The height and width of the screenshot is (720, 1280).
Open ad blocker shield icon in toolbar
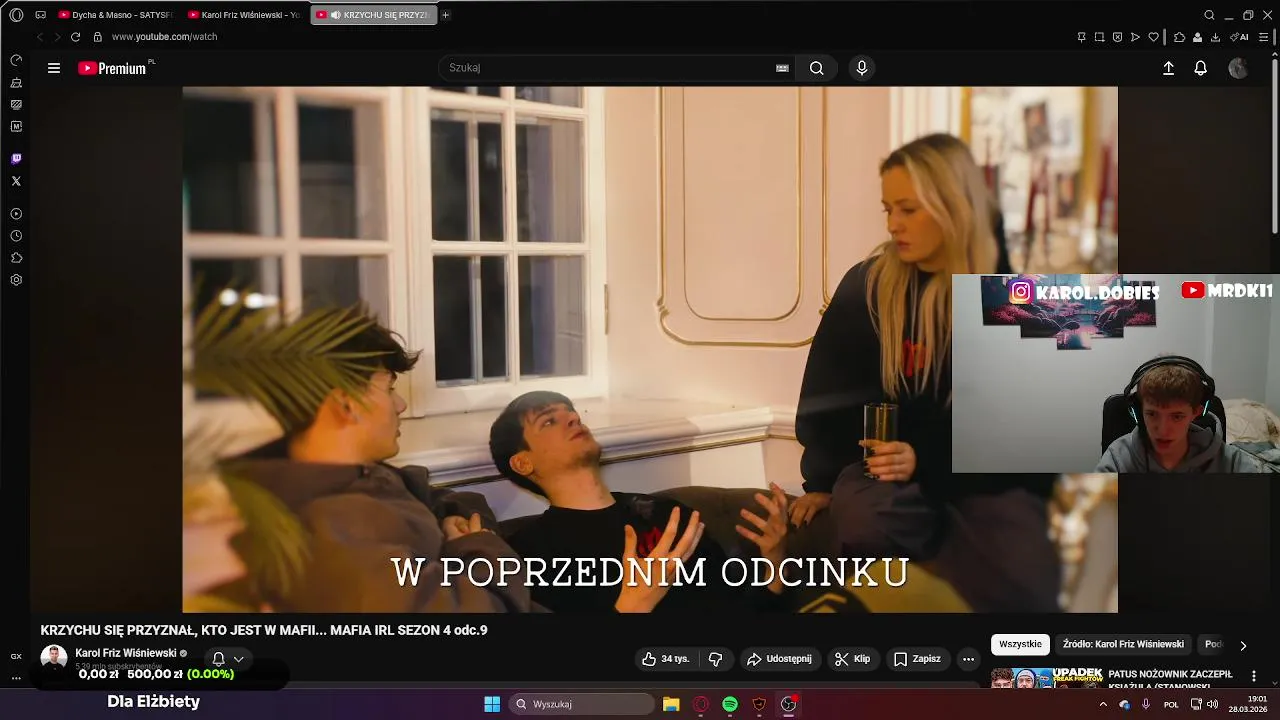tap(1117, 37)
